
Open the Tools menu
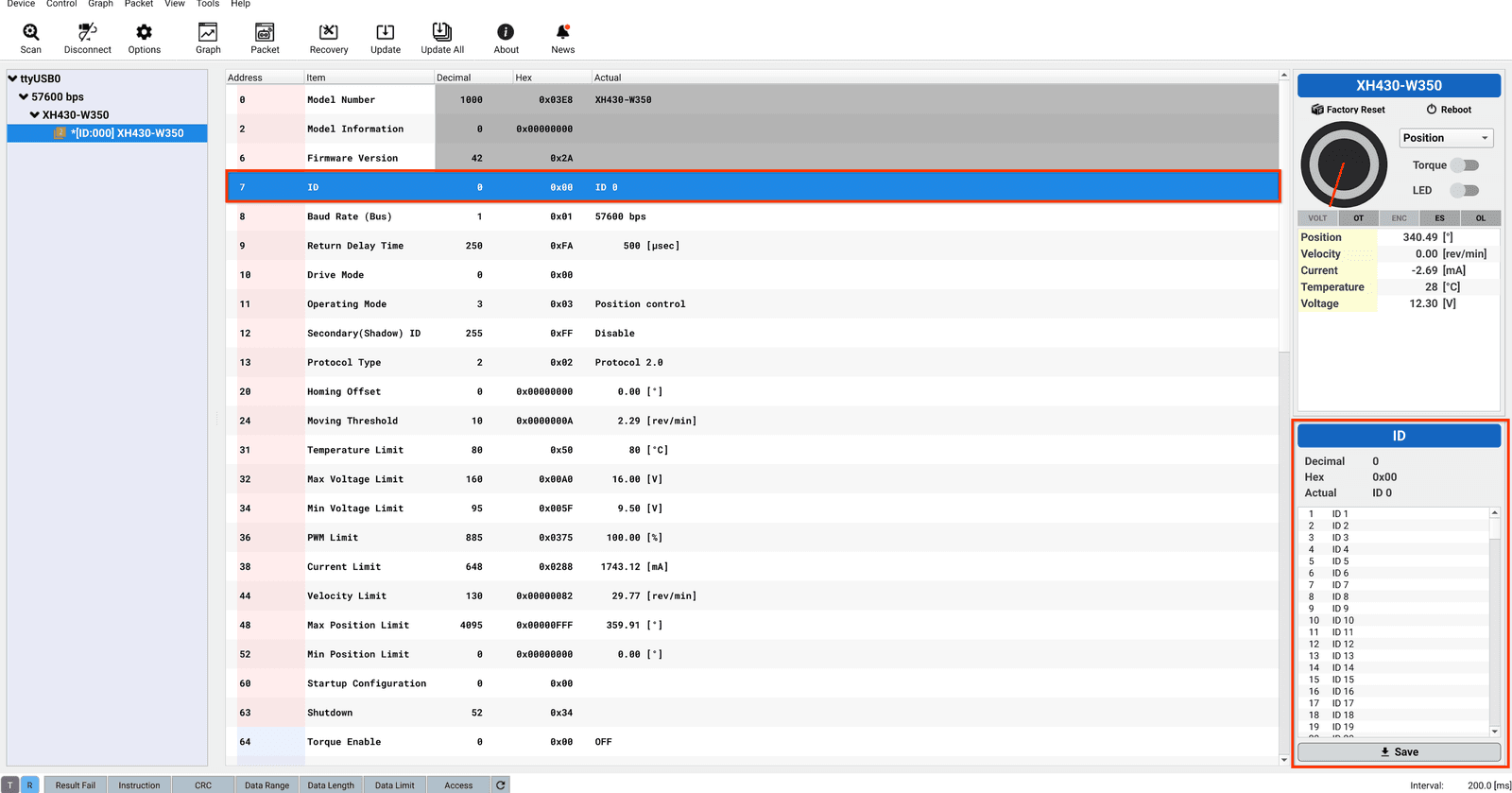[x=208, y=4]
